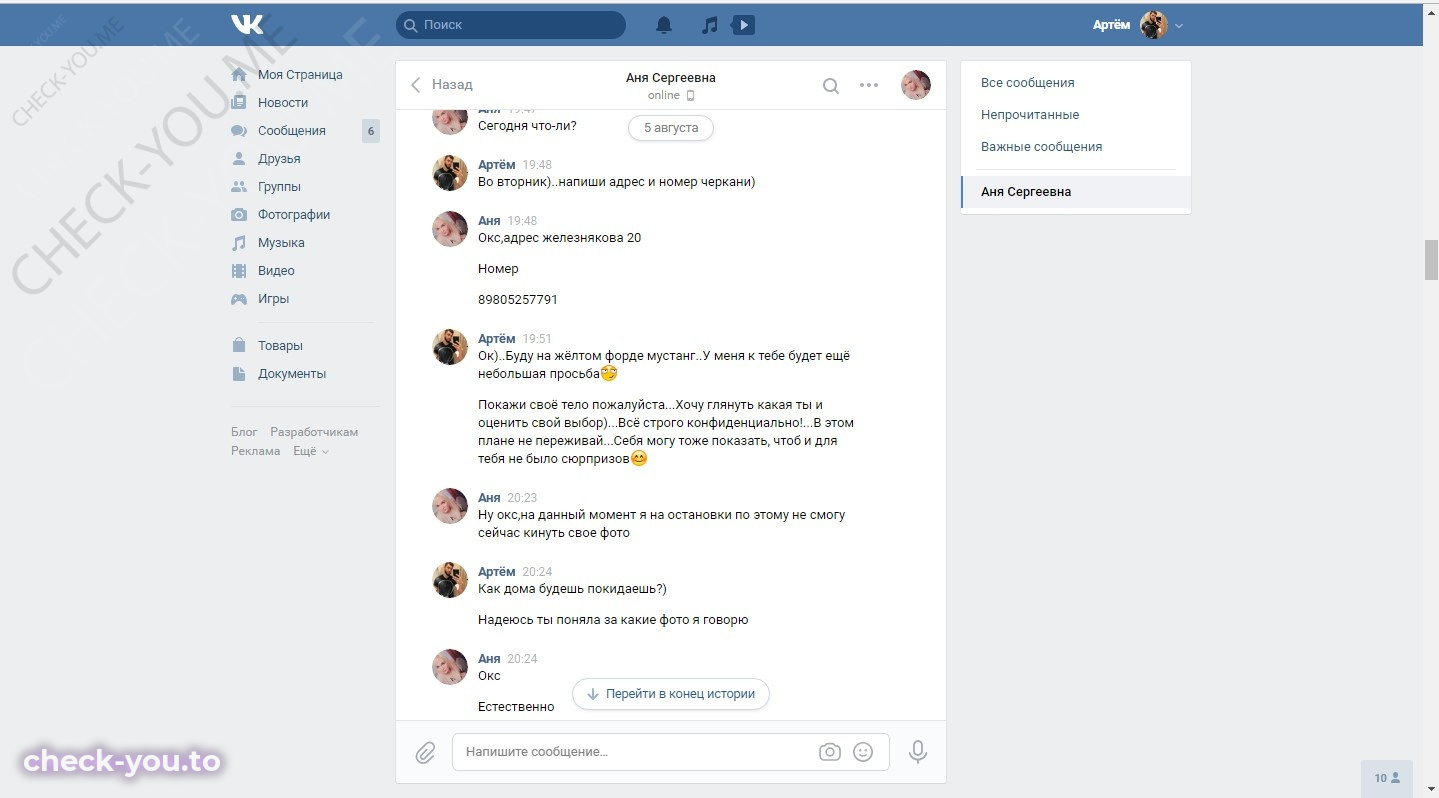1439x798 pixels.
Task: Click Артём profile avatar in header
Action: click(1154, 25)
